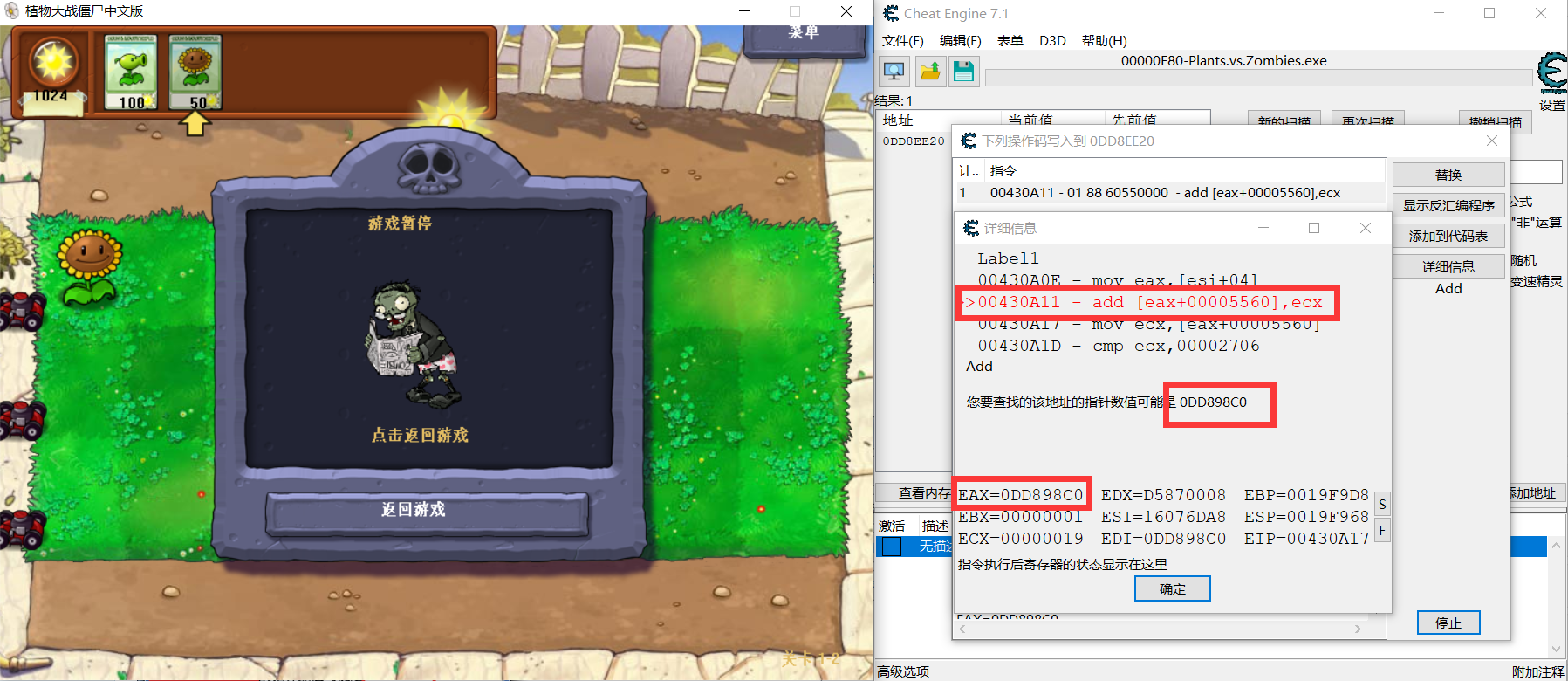This screenshot has height=681, width=1568.
Task: Click 附加注释 at bottom right
Action: (x=1538, y=671)
